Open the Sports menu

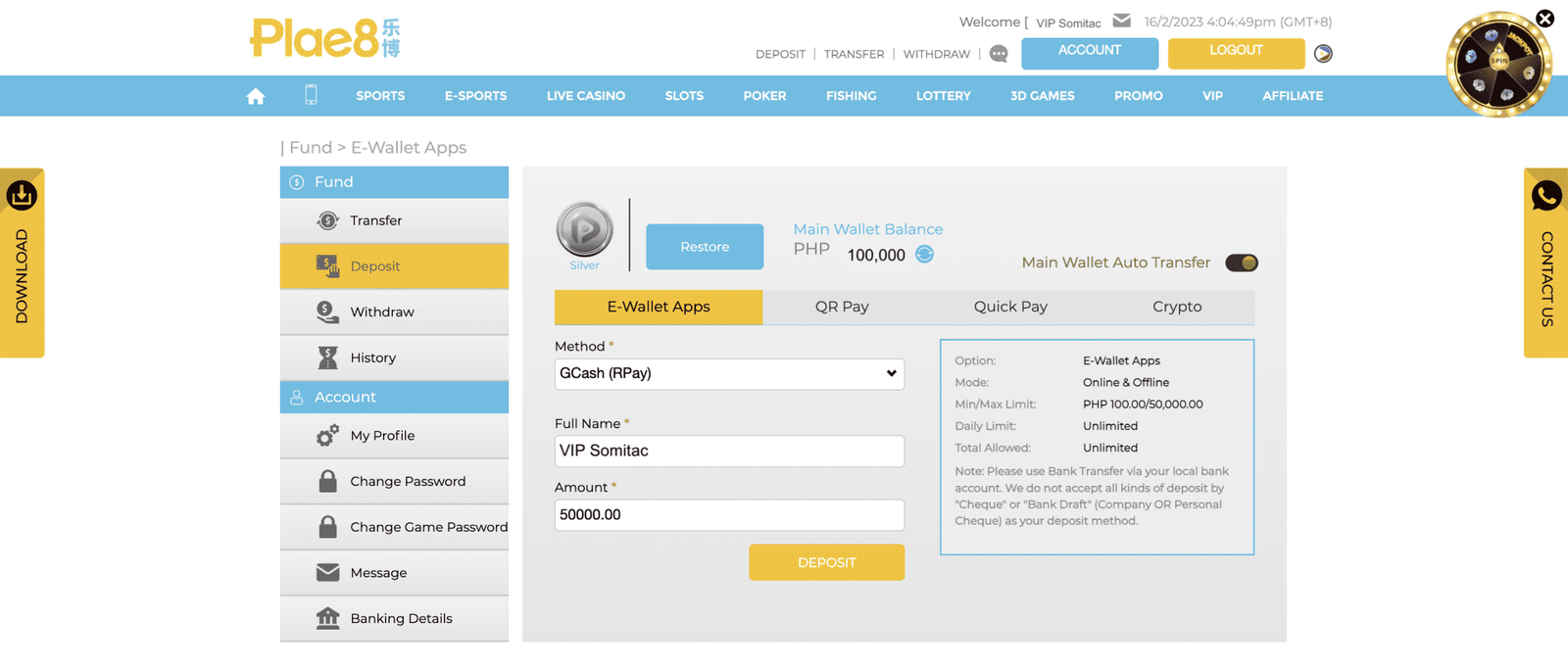click(x=380, y=96)
